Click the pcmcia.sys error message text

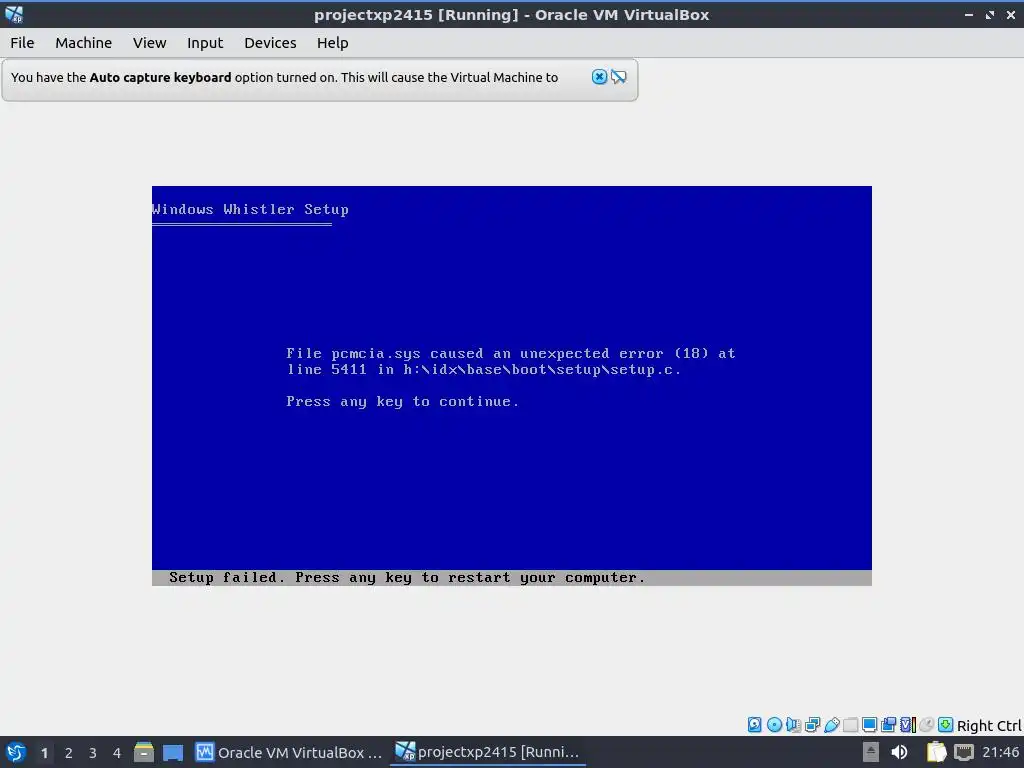coord(511,361)
